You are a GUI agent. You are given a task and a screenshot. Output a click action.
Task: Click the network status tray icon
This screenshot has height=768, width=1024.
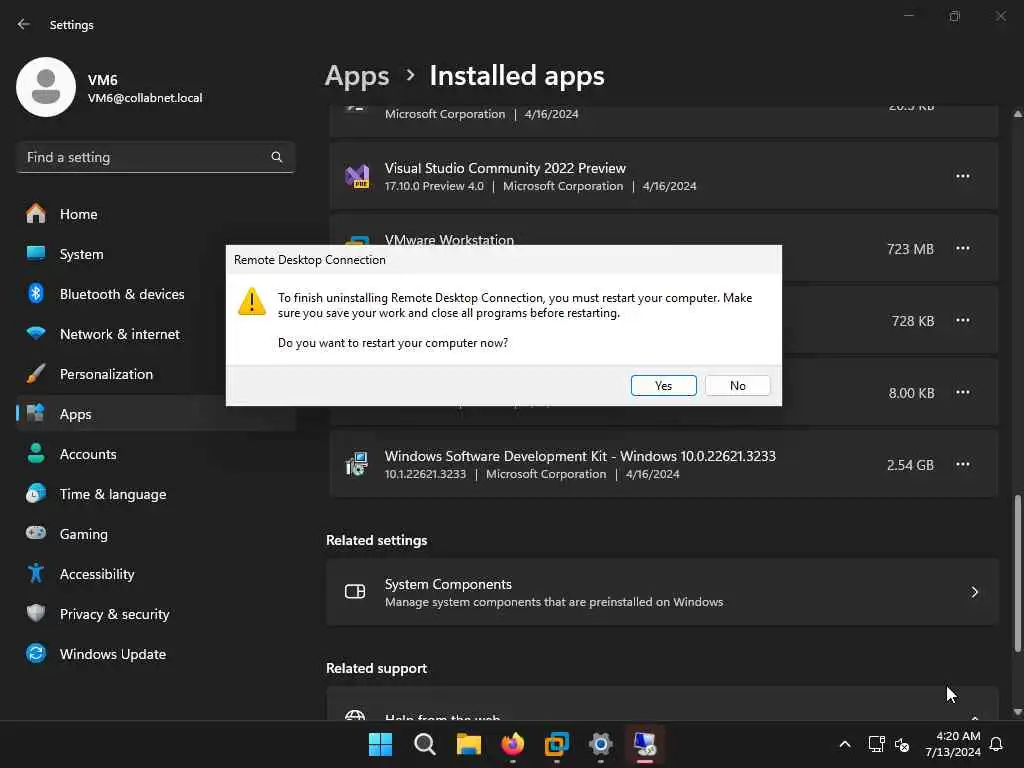click(876, 744)
